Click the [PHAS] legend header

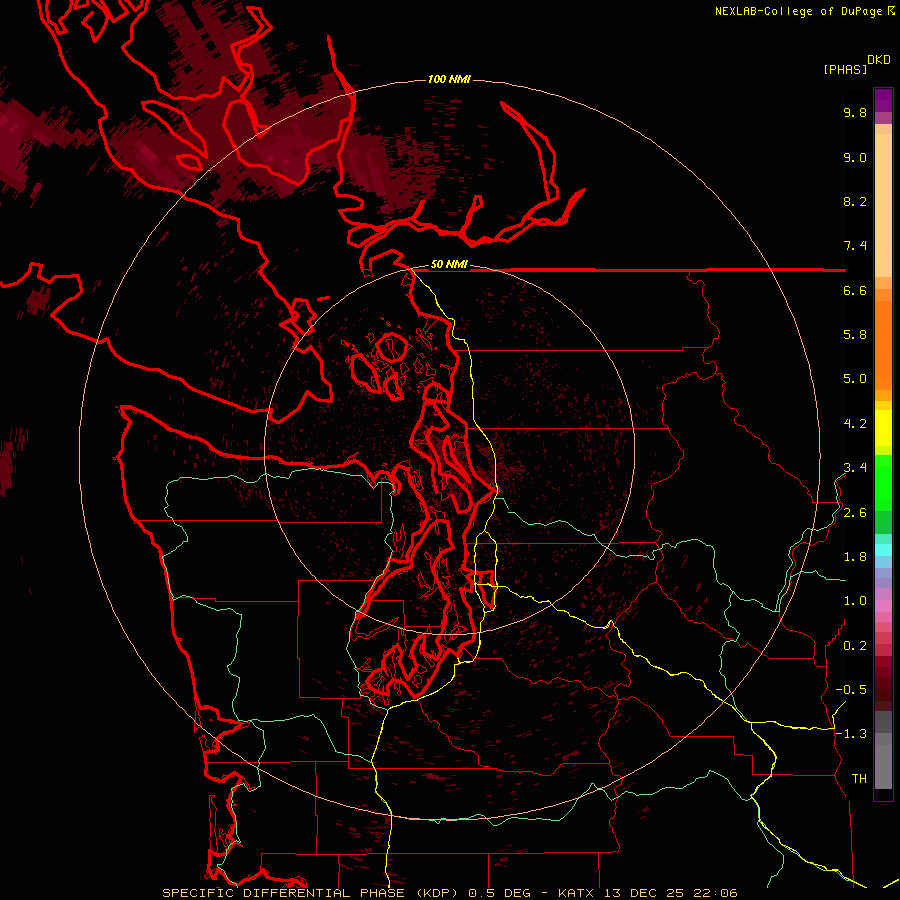click(845, 69)
